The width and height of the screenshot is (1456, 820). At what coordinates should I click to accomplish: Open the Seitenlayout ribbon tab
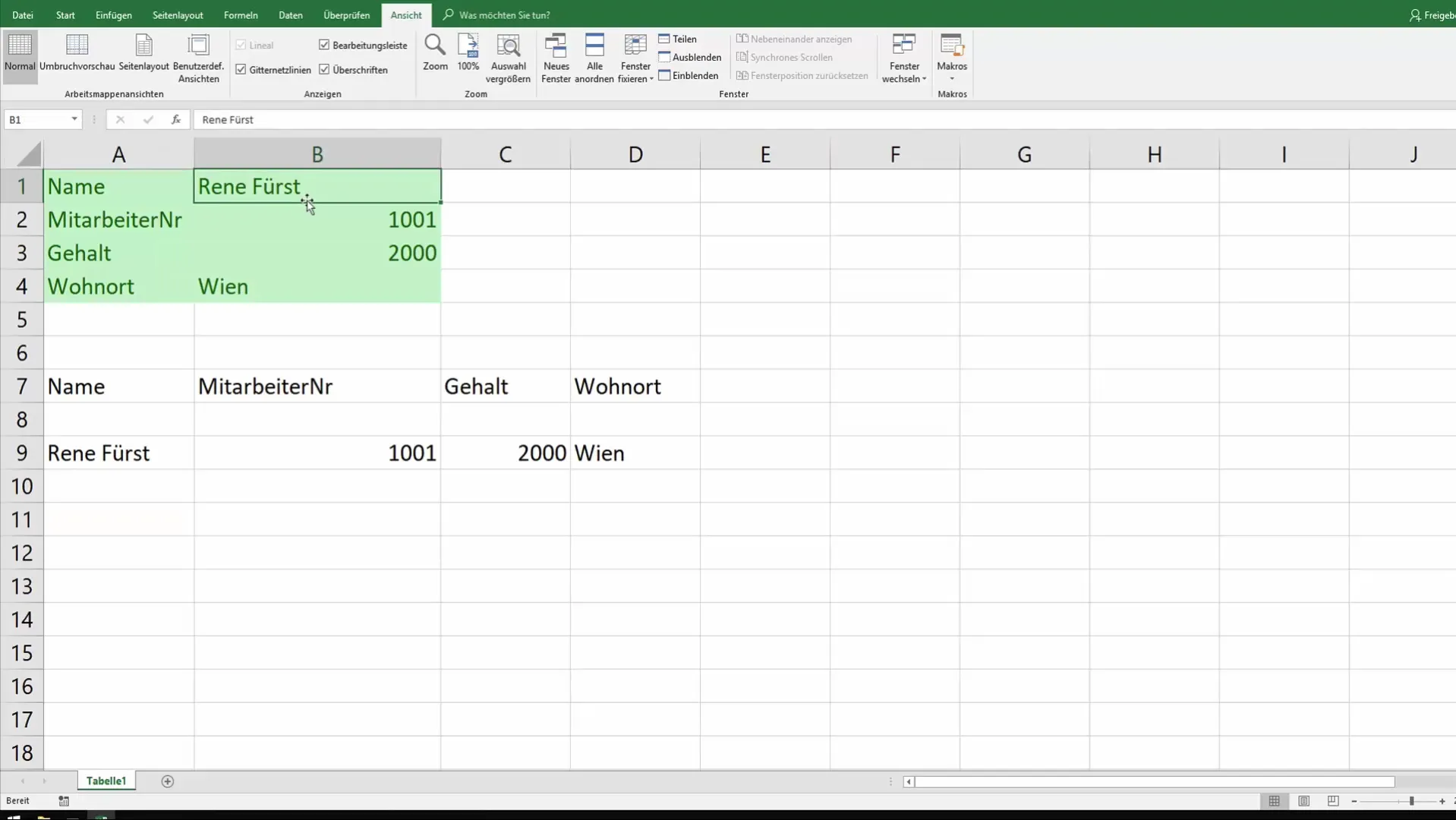pyautogui.click(x=178, y=15)
